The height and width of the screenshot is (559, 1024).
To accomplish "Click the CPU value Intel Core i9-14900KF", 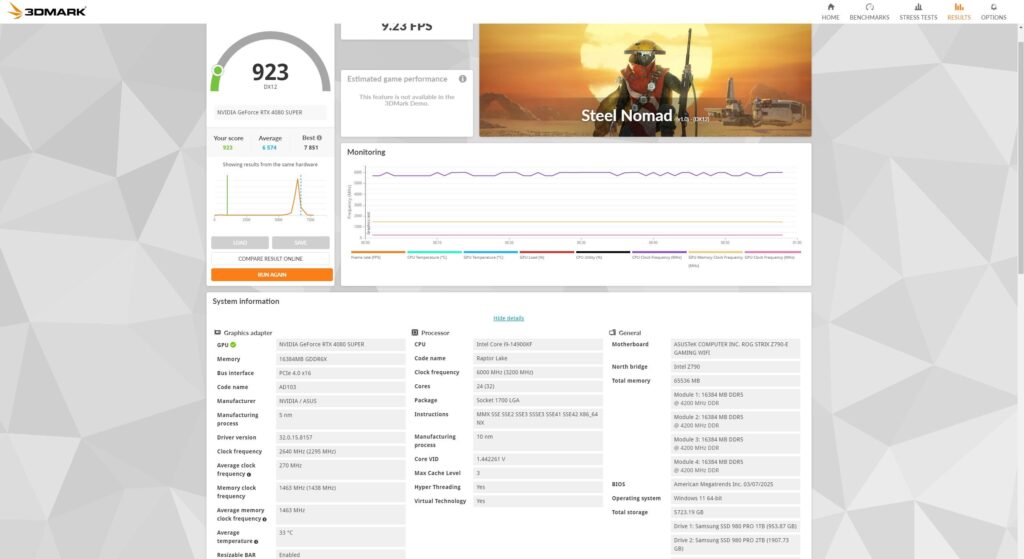I will click(537, 344).
